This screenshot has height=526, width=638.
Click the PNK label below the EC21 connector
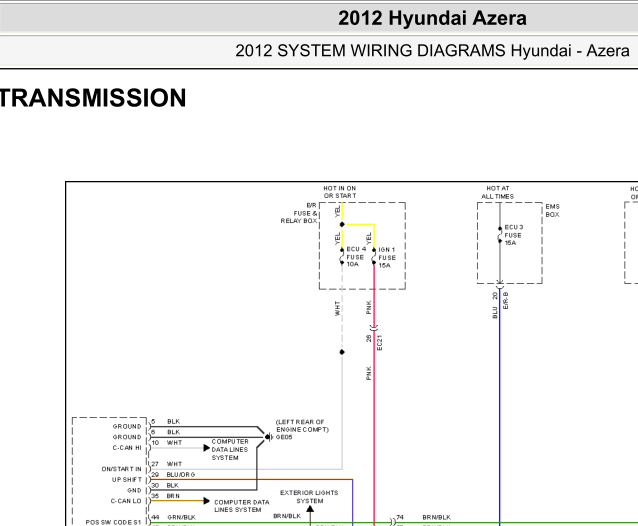coord(369,373)
